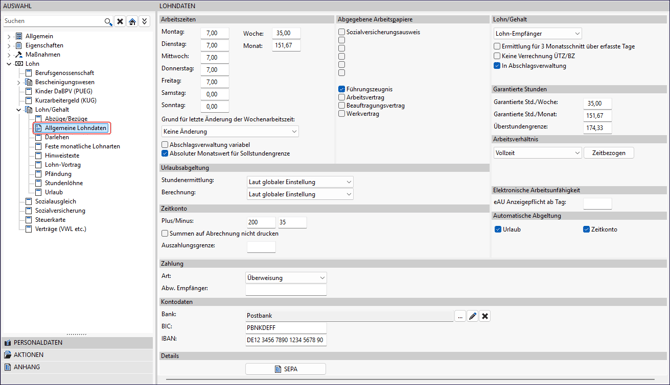
Task: Open Berechnung dropdown
Action: [x=300, y=194]
